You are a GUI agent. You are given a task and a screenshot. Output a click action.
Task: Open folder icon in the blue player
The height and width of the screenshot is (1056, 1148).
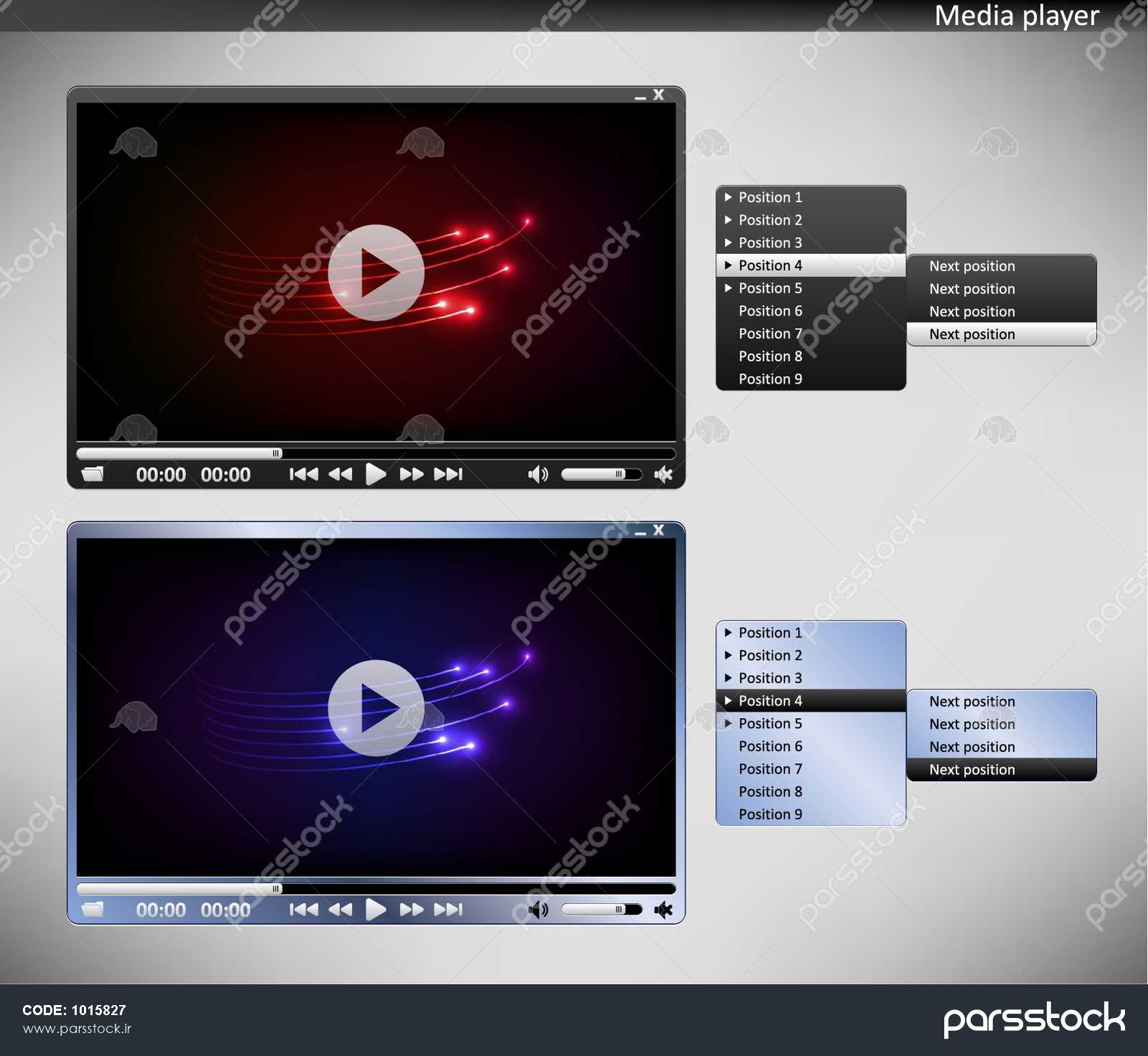(x=93, y=910)
